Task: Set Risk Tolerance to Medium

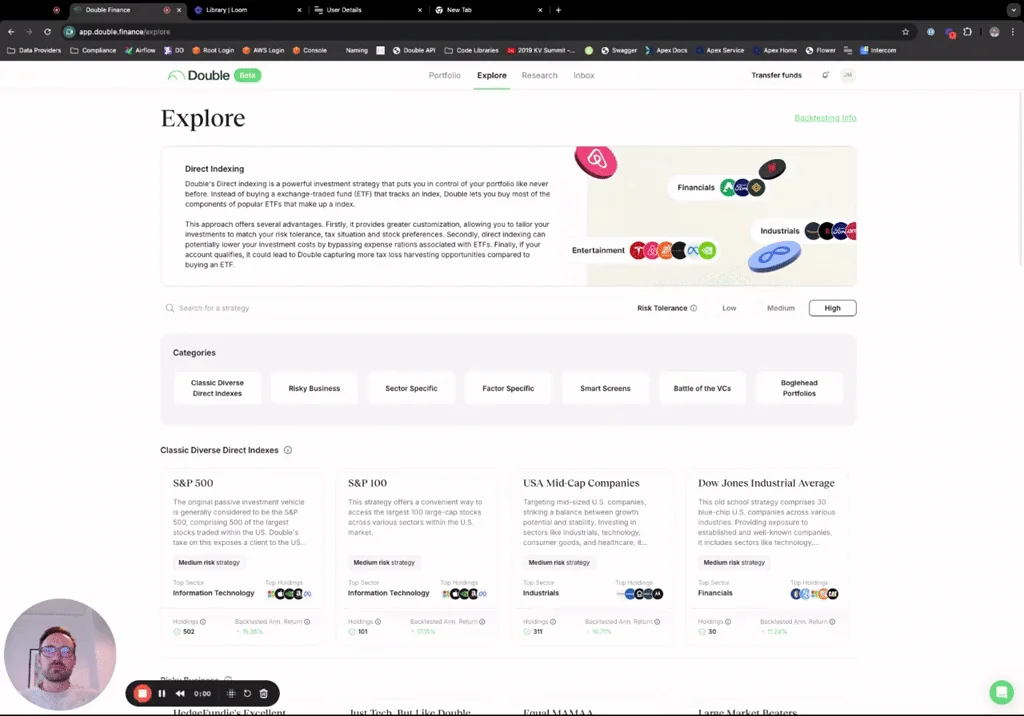Action: 780,308
